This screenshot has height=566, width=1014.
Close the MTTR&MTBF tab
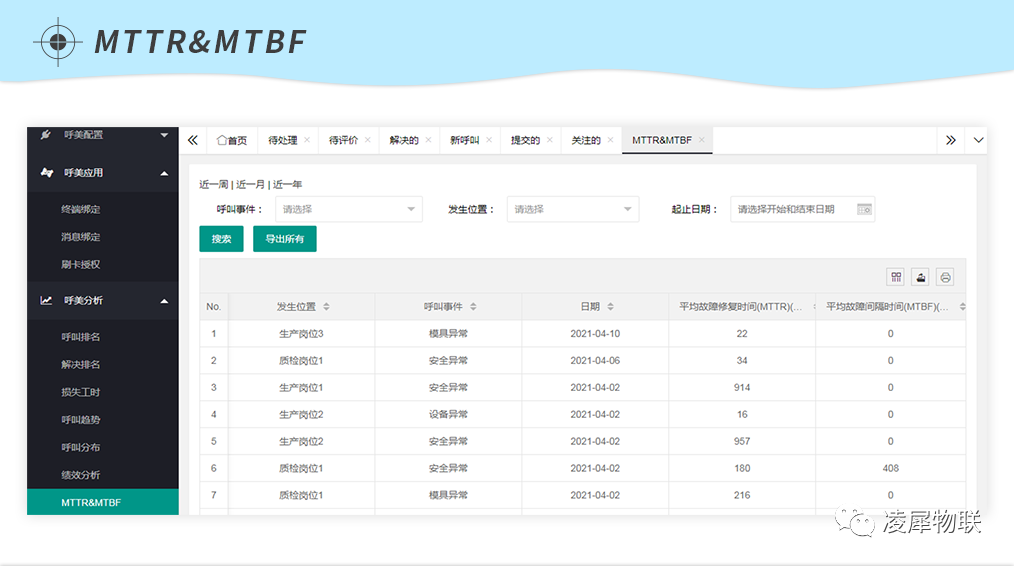click(x=702, y=140)
